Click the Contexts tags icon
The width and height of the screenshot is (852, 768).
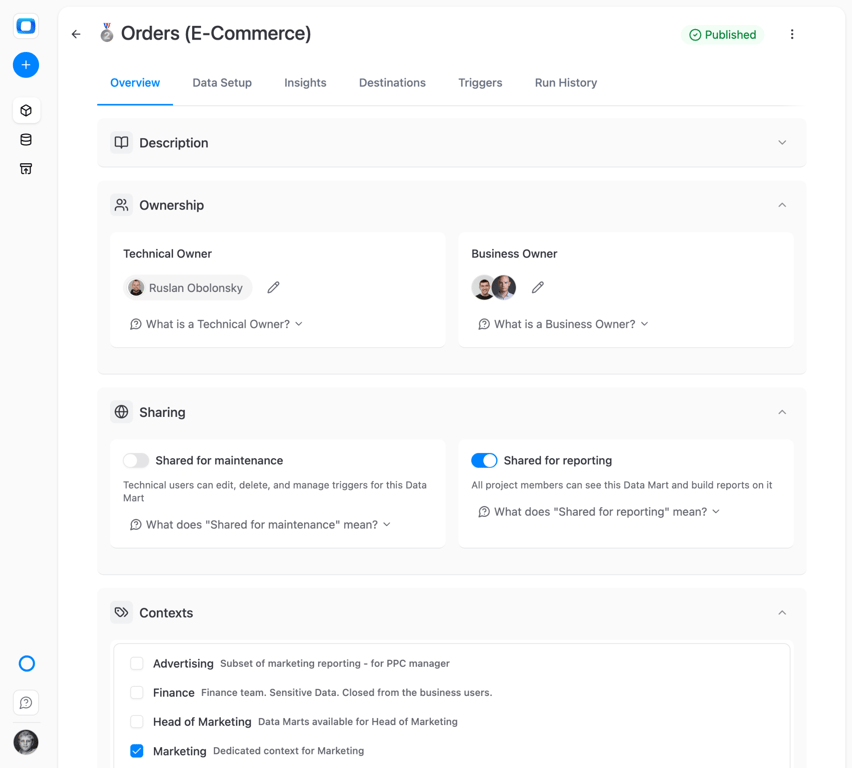pos(121,613)
